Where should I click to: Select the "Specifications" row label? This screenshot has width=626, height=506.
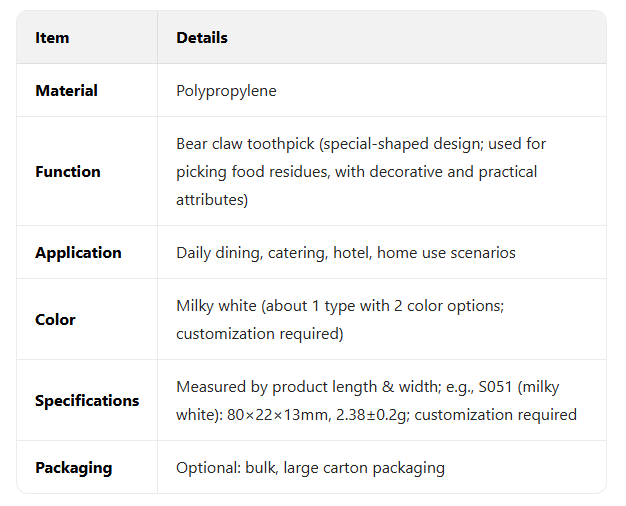(87, 401)
